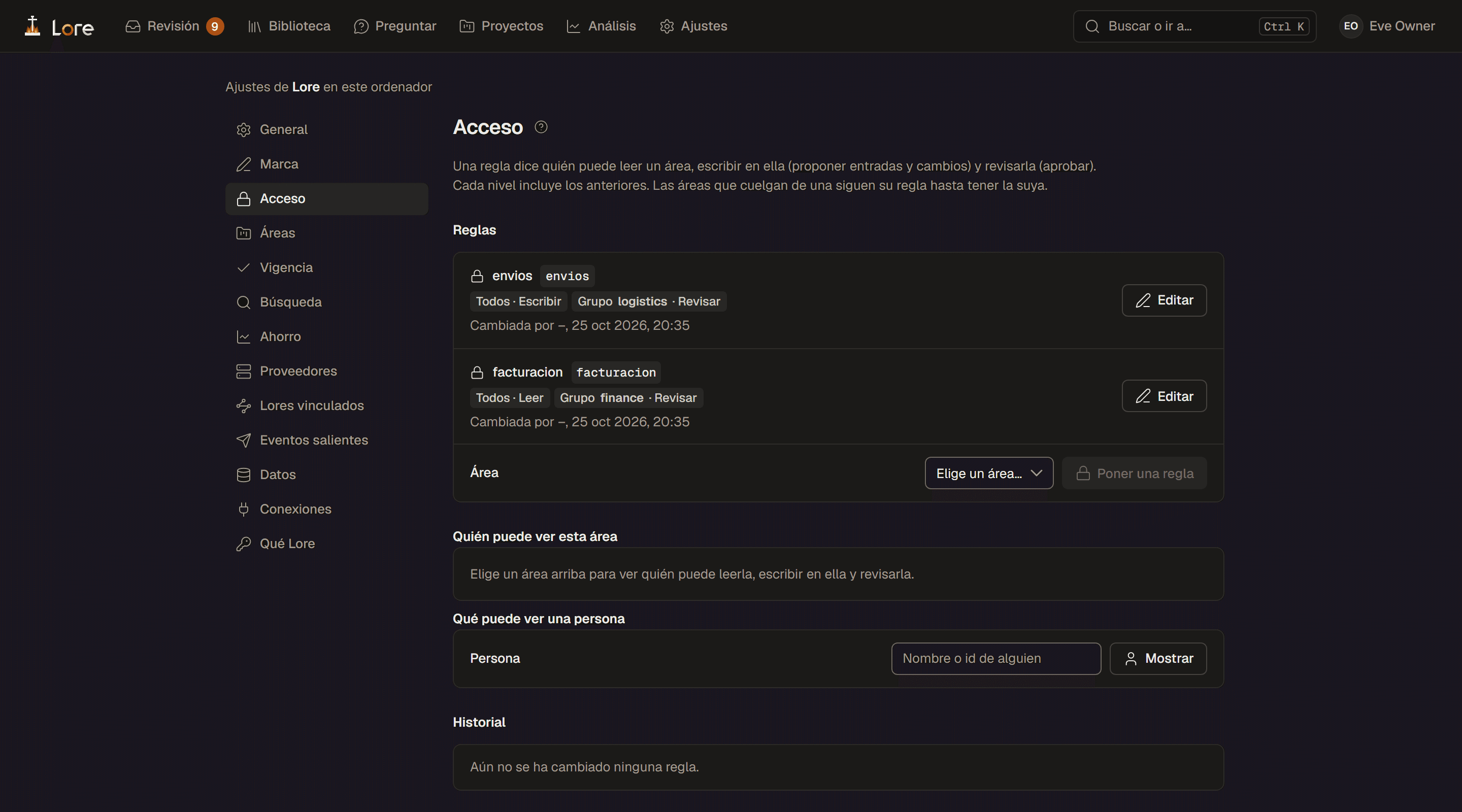This screenshot has width=1462, height=812.
Task: Open the Elige un área dropdown
Action: [989, 473]
